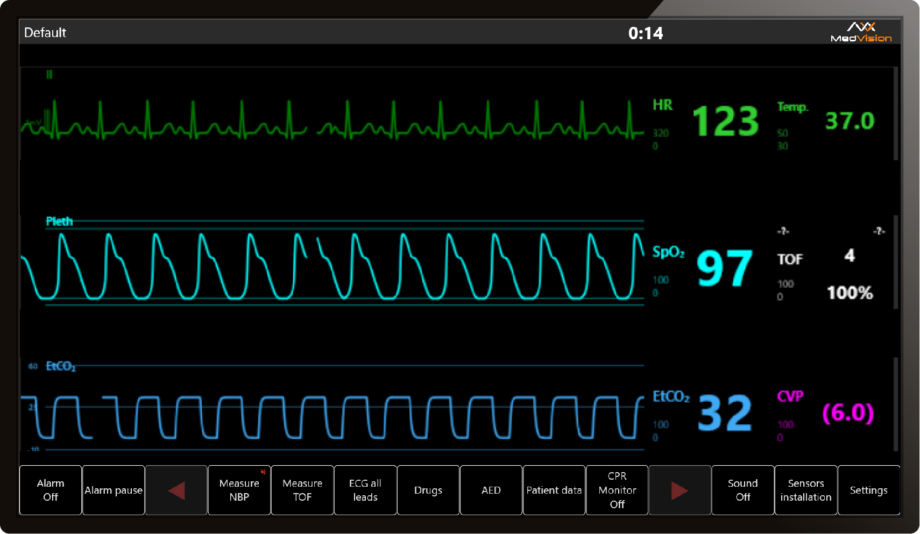Open the Drugs menu

coord(428,490)
